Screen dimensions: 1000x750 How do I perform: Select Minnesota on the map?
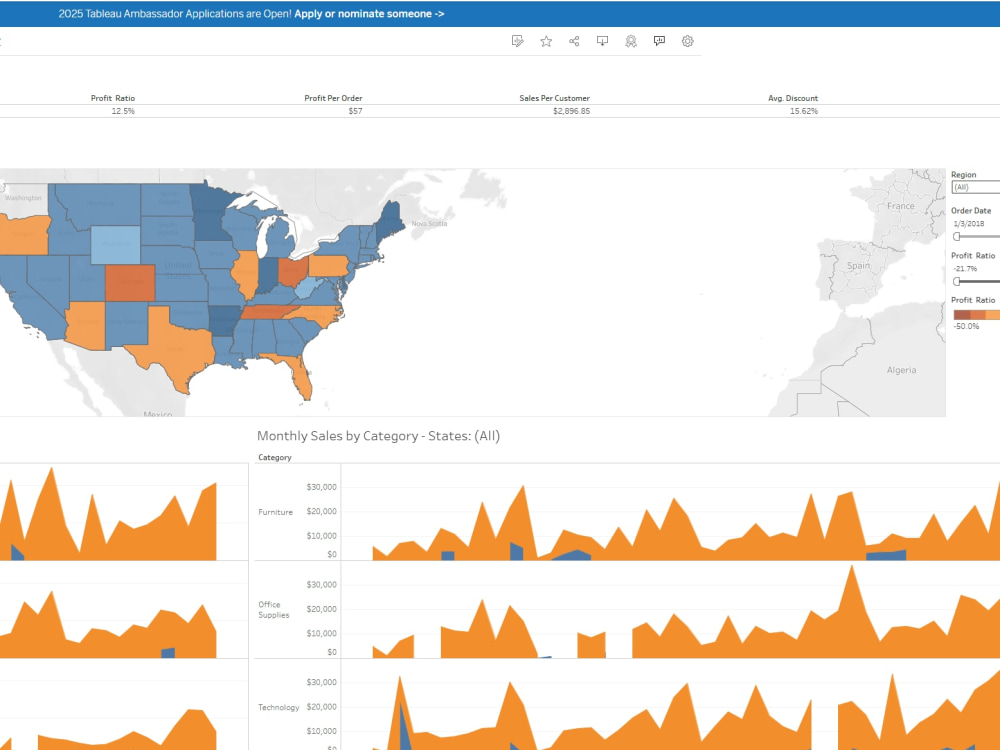pyautogui.click(x=210, y=210)
